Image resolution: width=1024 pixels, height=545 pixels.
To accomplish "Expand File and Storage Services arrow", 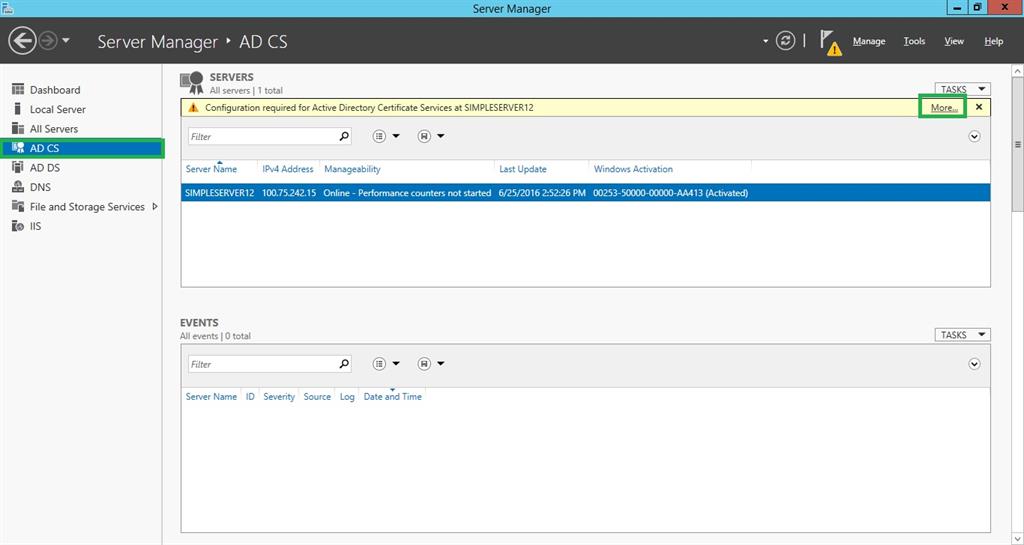I will pos(155,207).
